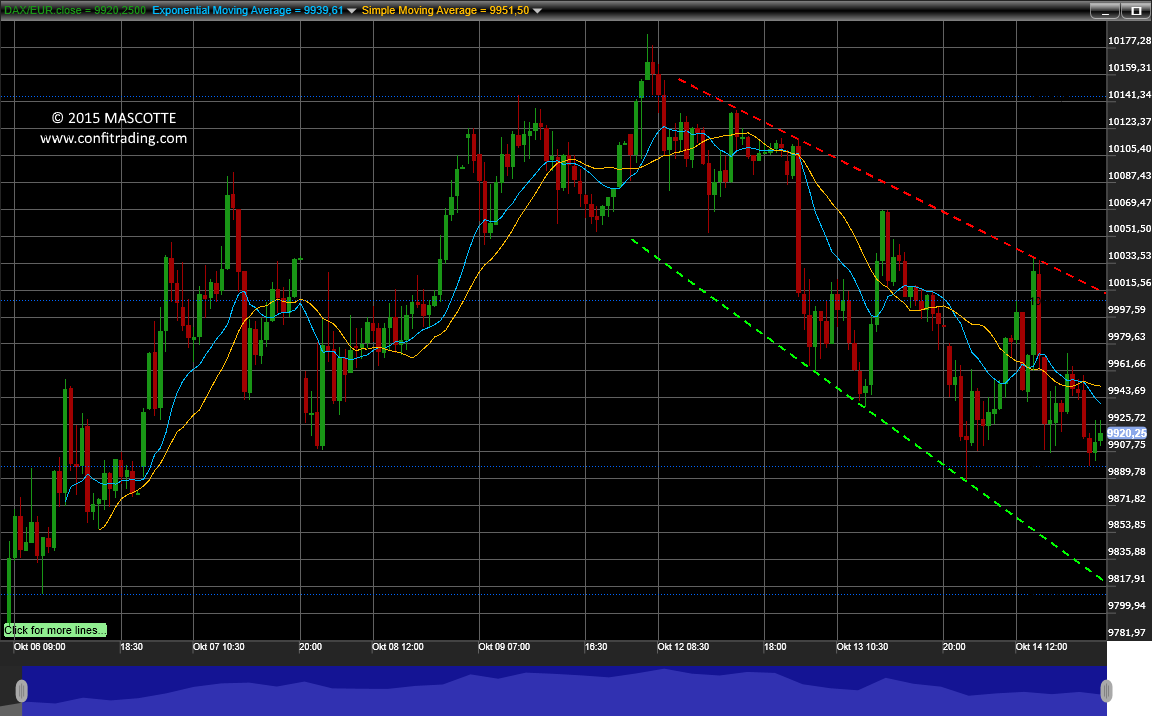Click the 10177,28 price axis label
The width and height of the screenshot is (1152, 716).
[x=1129, y=40]
